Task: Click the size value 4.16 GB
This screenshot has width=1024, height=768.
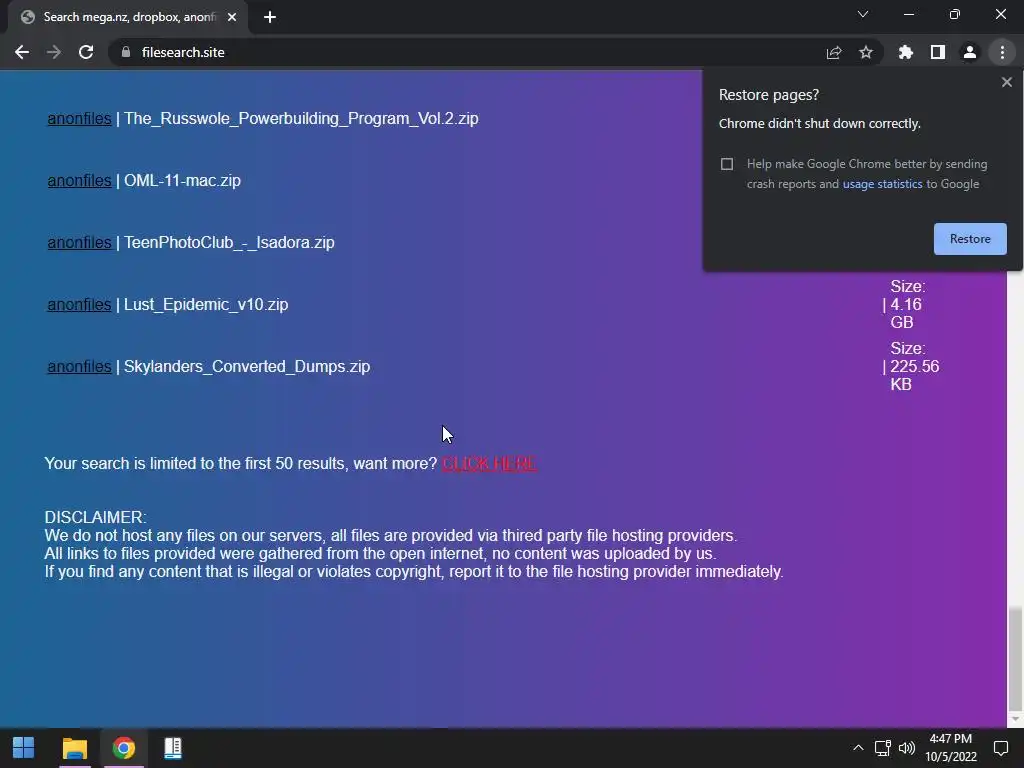Action: pyautogui.click(x=906, y=313)
